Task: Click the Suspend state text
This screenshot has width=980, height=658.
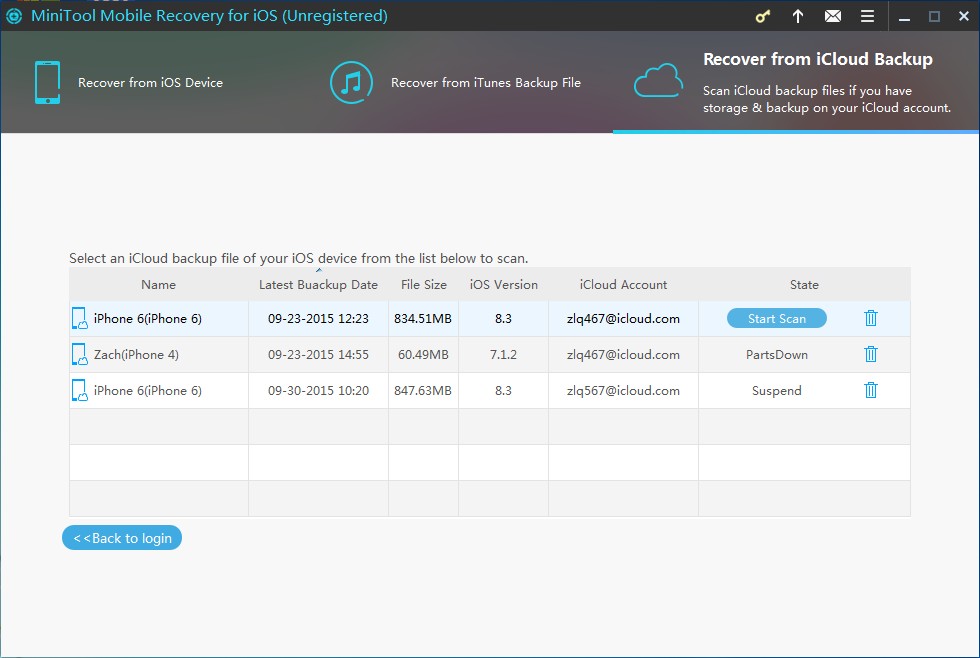Action: 776,391
